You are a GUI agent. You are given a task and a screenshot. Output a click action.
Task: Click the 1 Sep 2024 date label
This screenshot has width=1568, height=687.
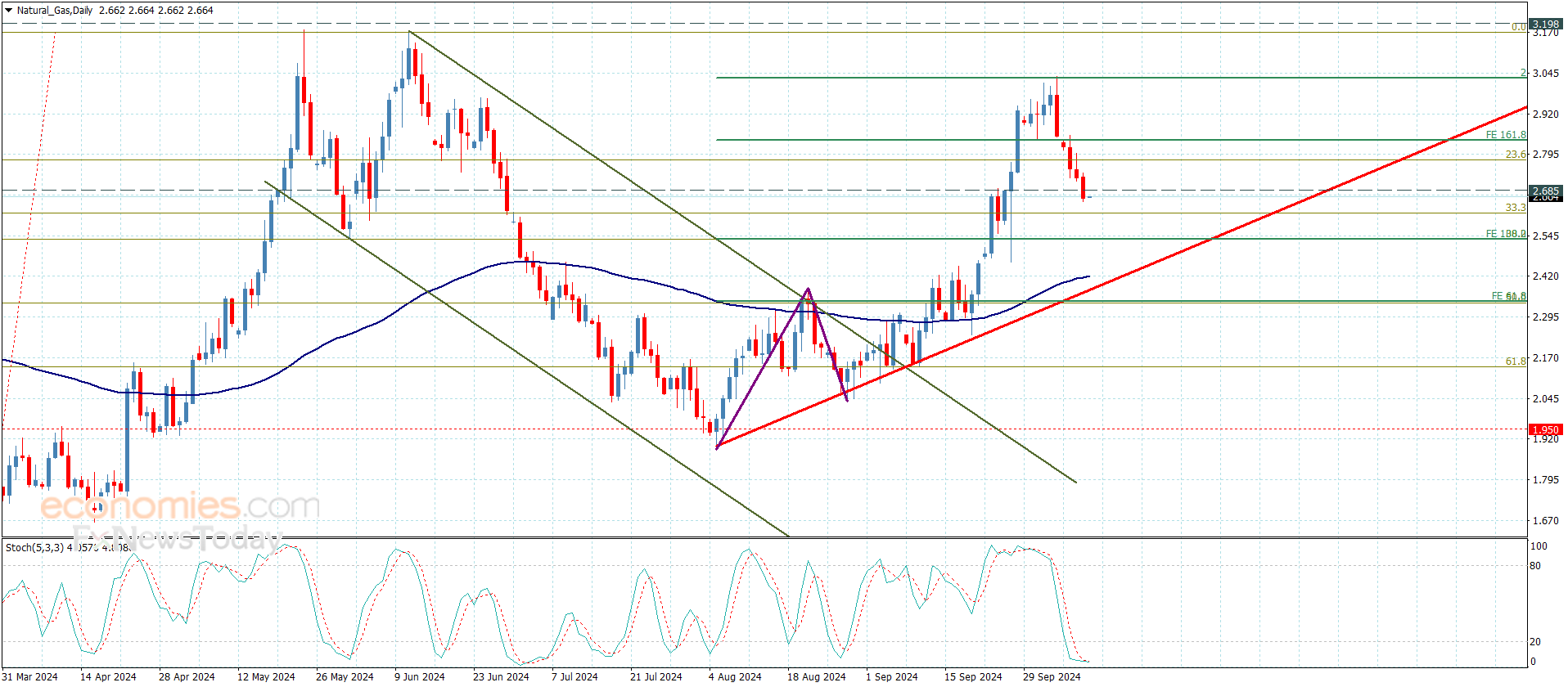point(892,677)
